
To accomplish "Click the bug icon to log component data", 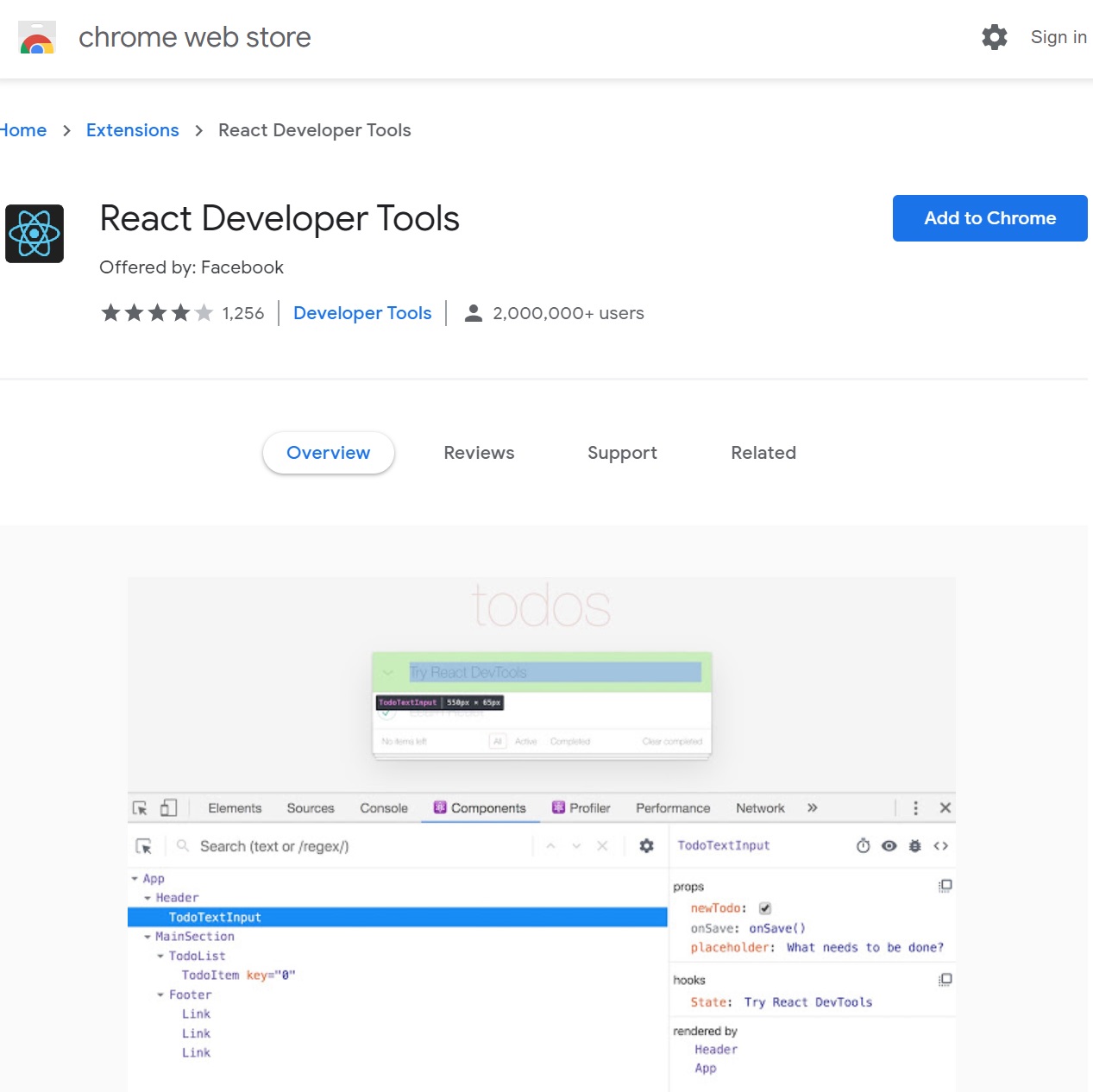I will [915, 846].
